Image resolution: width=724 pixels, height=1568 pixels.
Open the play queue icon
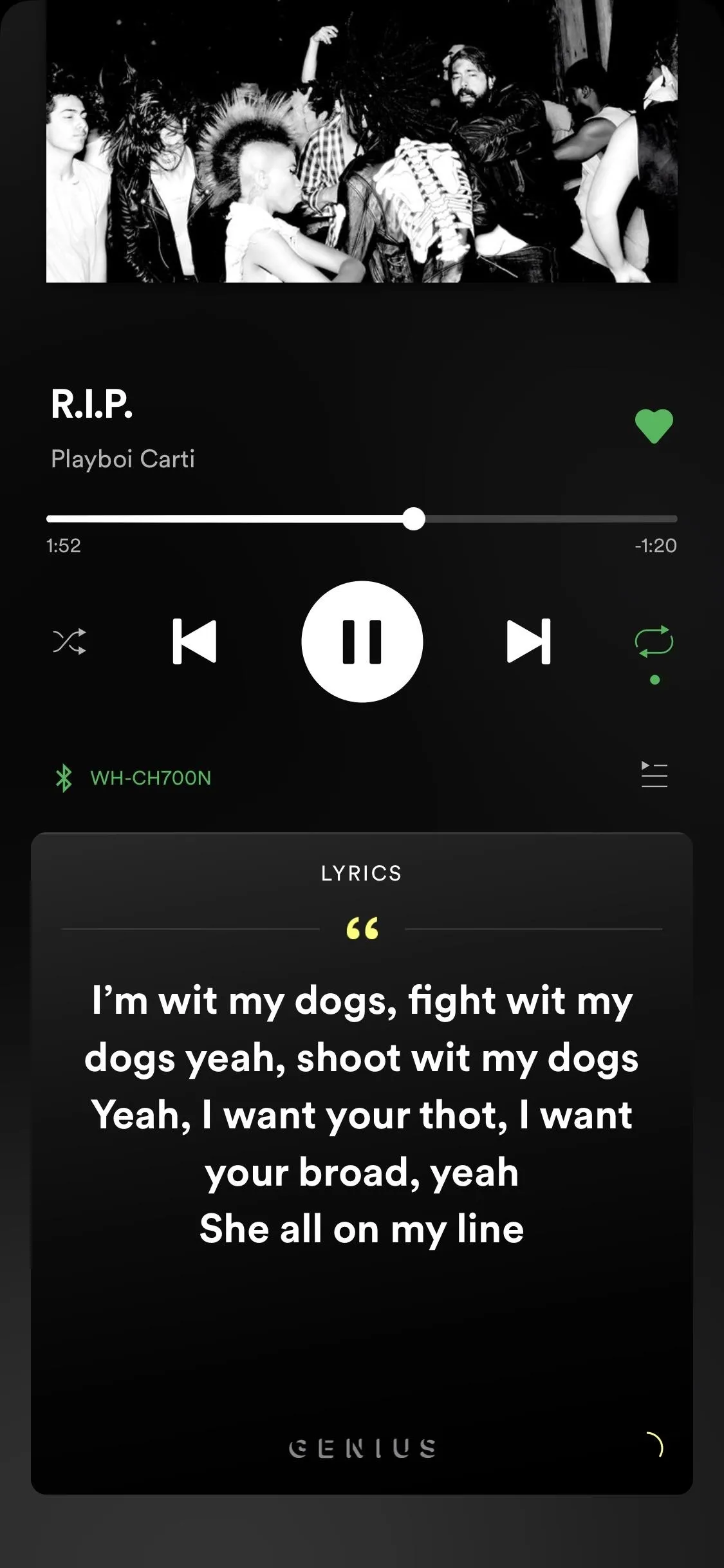point(654,774)
